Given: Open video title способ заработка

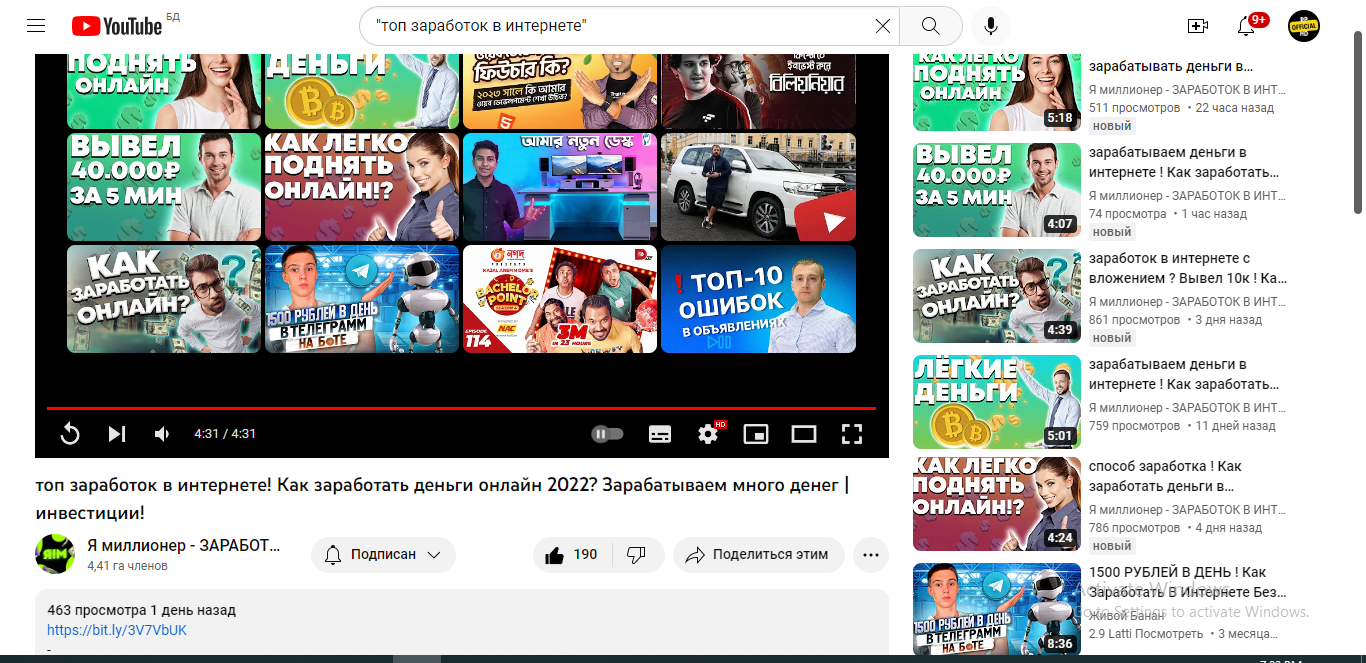Looking at the screenshot, I should 1166,476.
